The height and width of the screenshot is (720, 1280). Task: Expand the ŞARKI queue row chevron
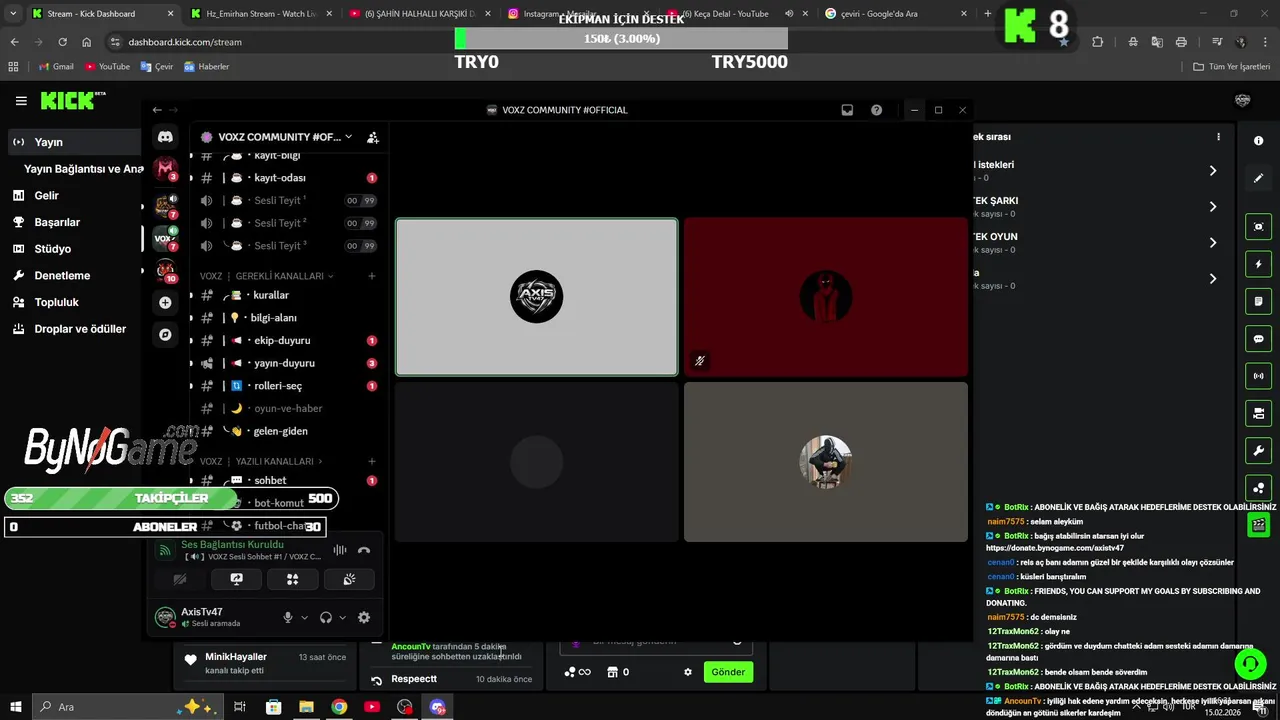point(1213,207)
